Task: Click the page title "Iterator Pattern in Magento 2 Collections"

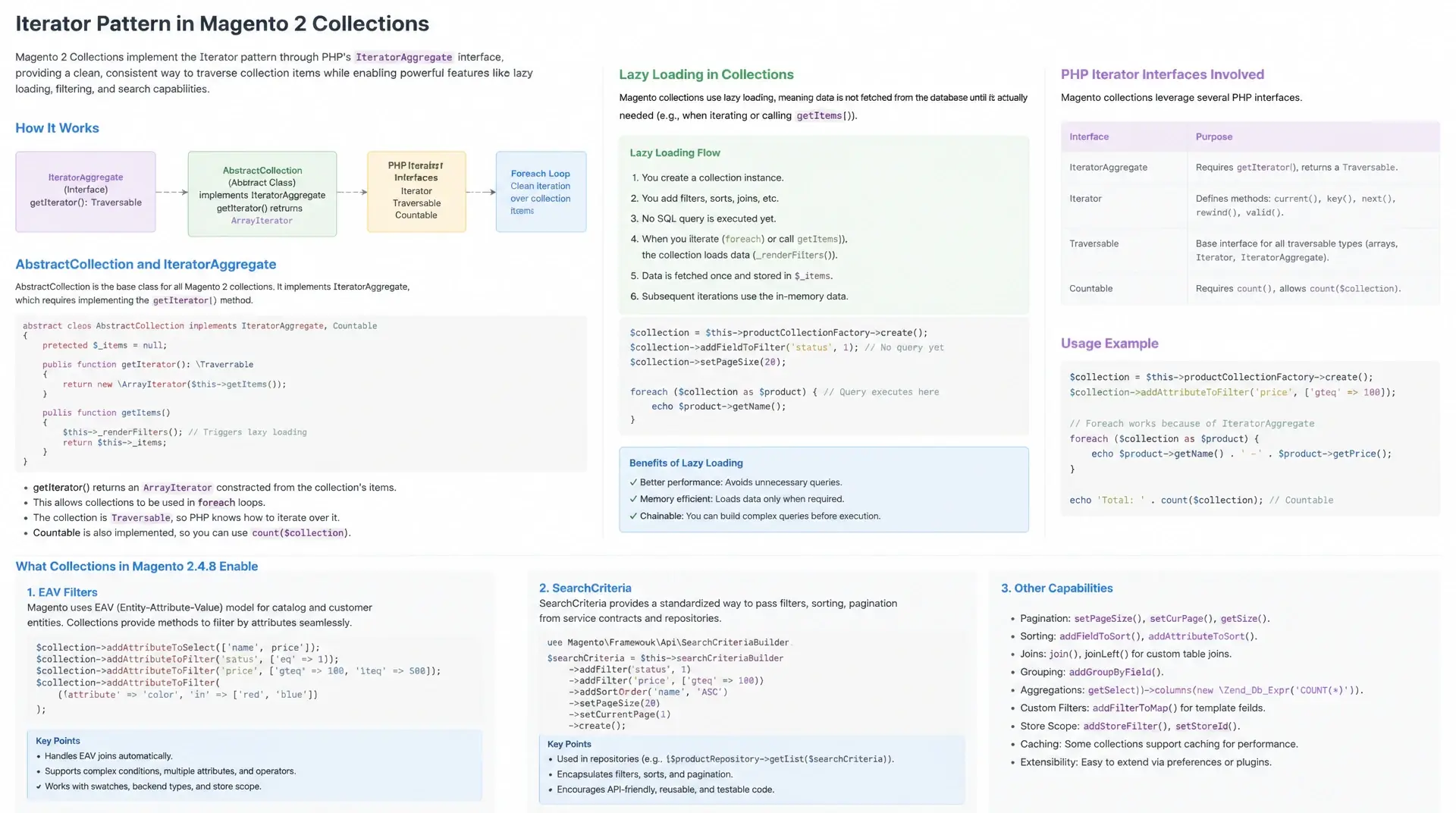Action: tap(222, 24)
